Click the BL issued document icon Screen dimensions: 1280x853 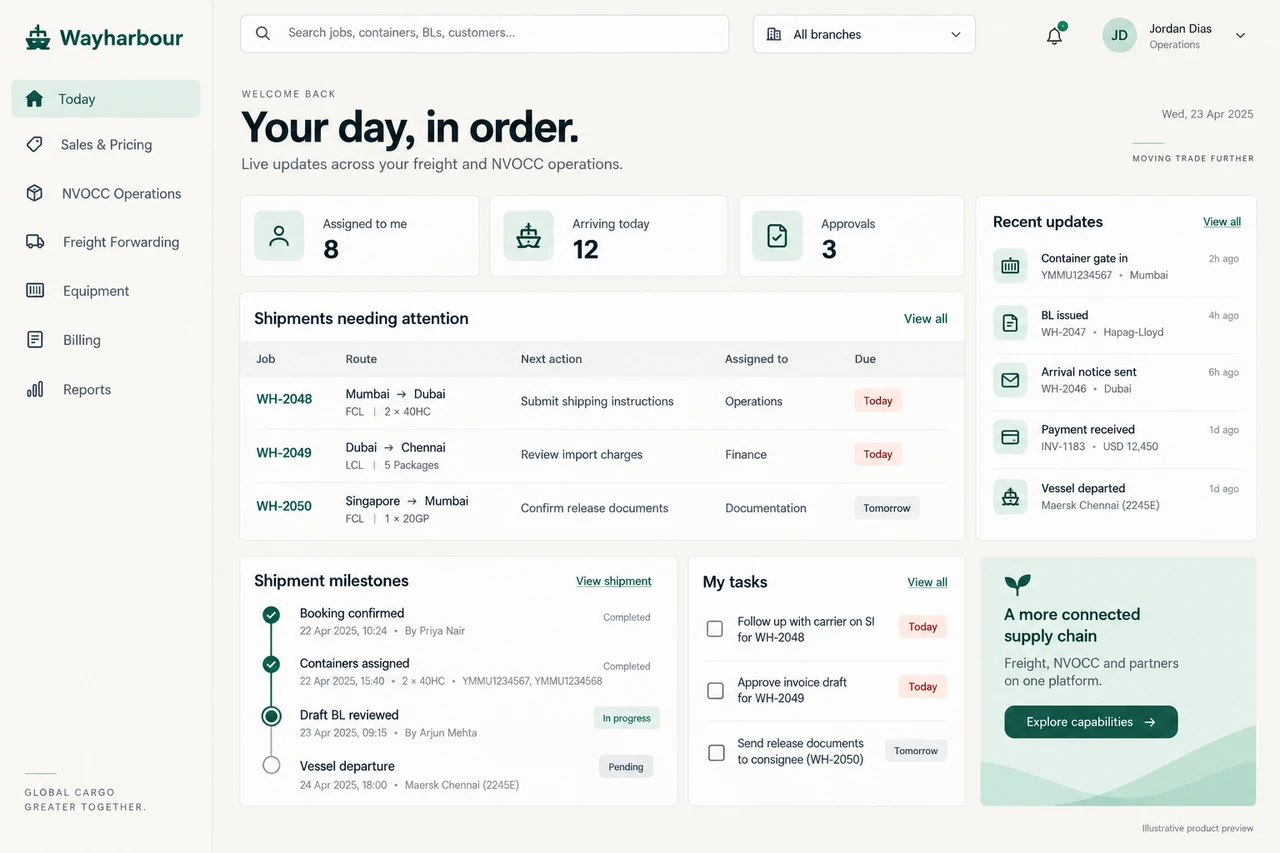pyautogui.click(x=1010, y=323)
